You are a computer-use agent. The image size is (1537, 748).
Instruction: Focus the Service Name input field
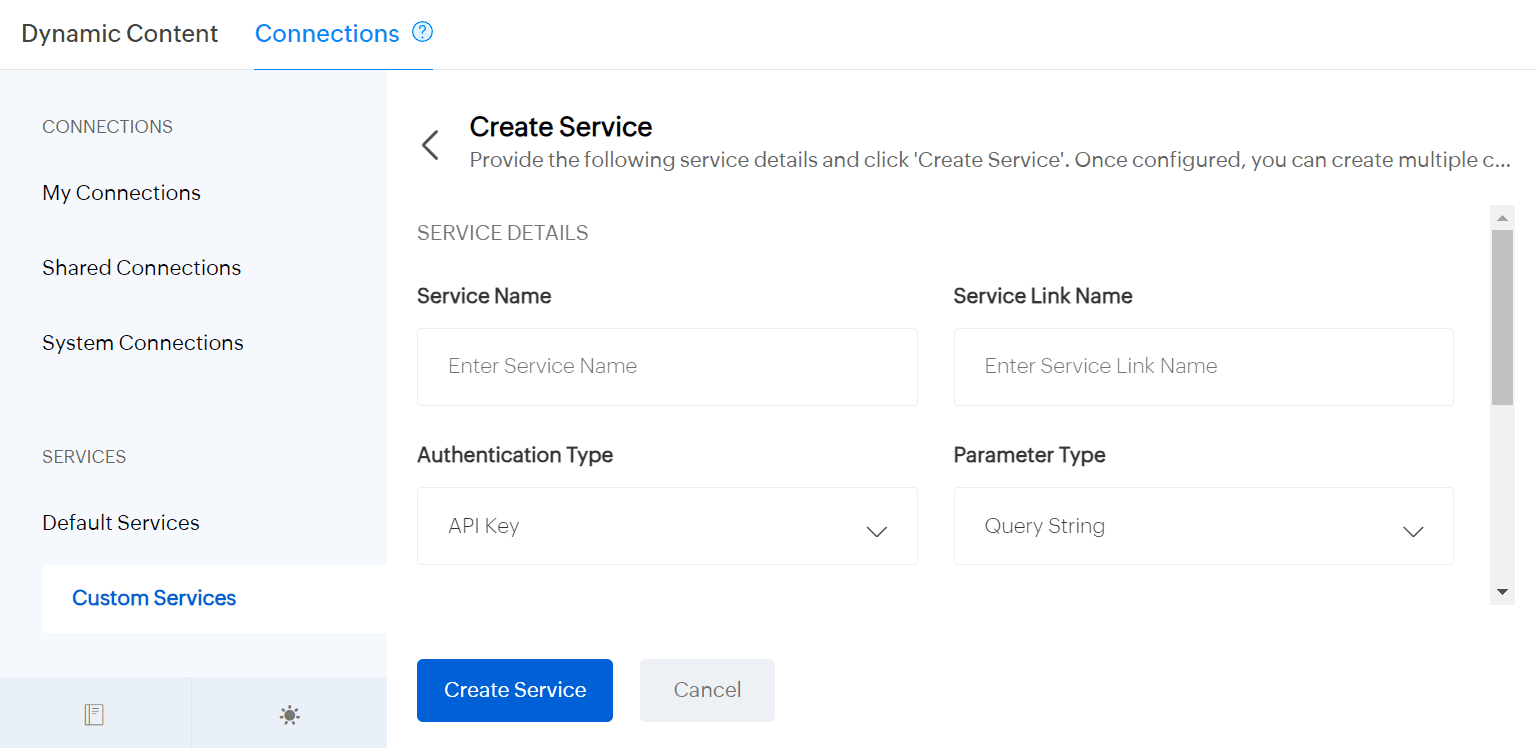pyautogui.click(x=667, y=366)
